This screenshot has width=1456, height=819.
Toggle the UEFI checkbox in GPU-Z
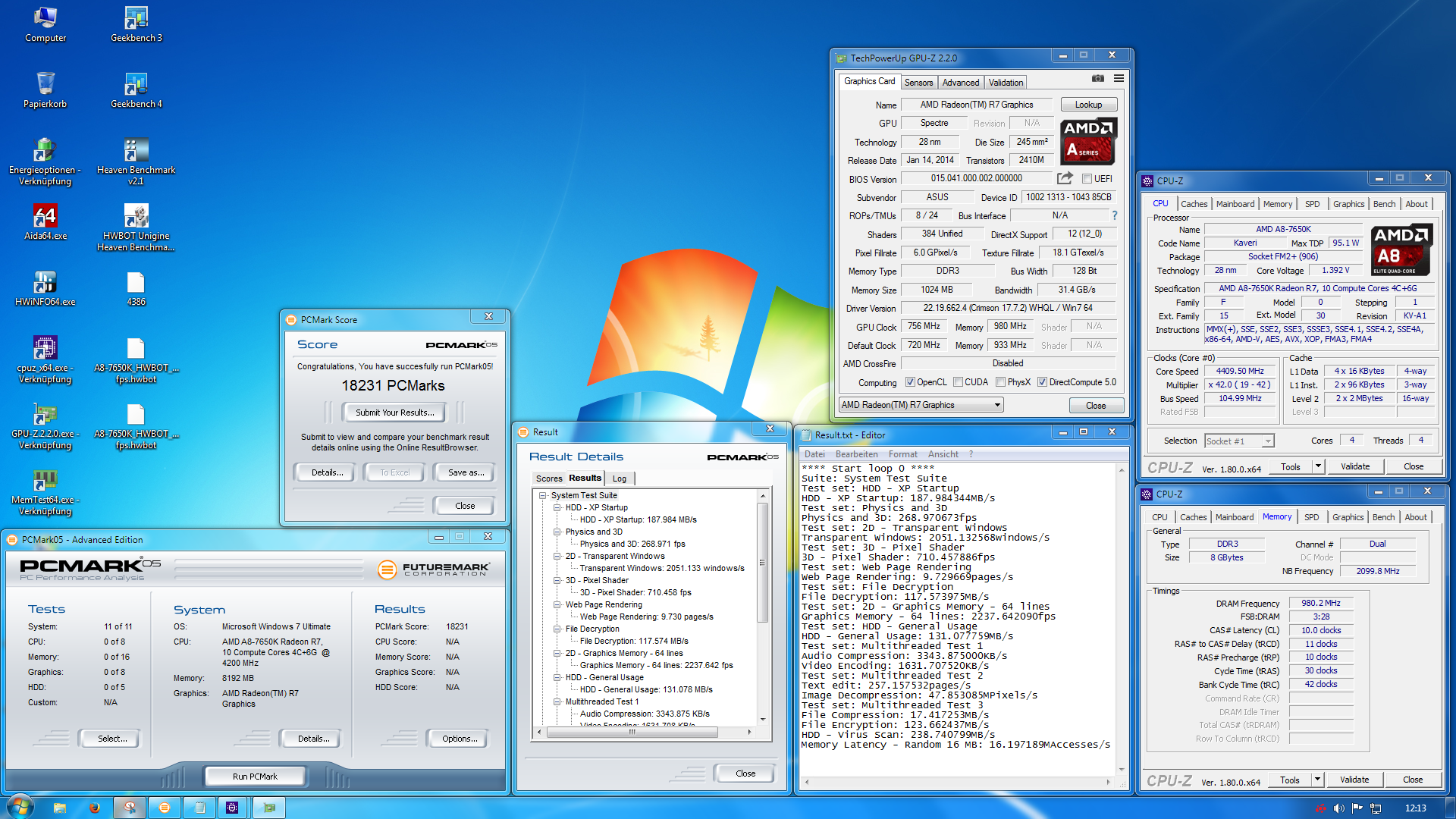click(x=1087, y=179)
